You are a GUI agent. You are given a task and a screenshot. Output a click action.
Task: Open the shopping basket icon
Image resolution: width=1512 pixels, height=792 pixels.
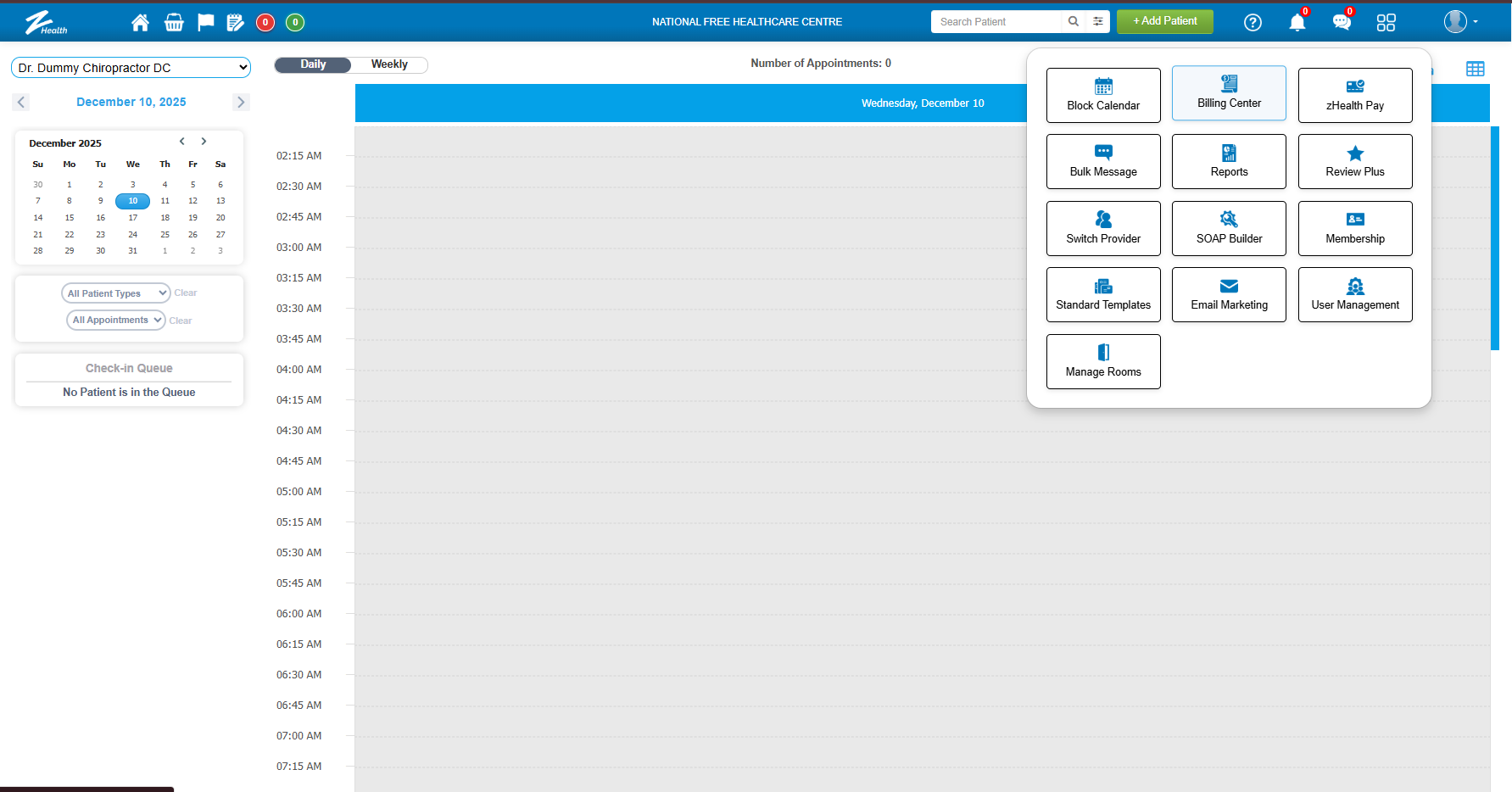tap(174, 22)
